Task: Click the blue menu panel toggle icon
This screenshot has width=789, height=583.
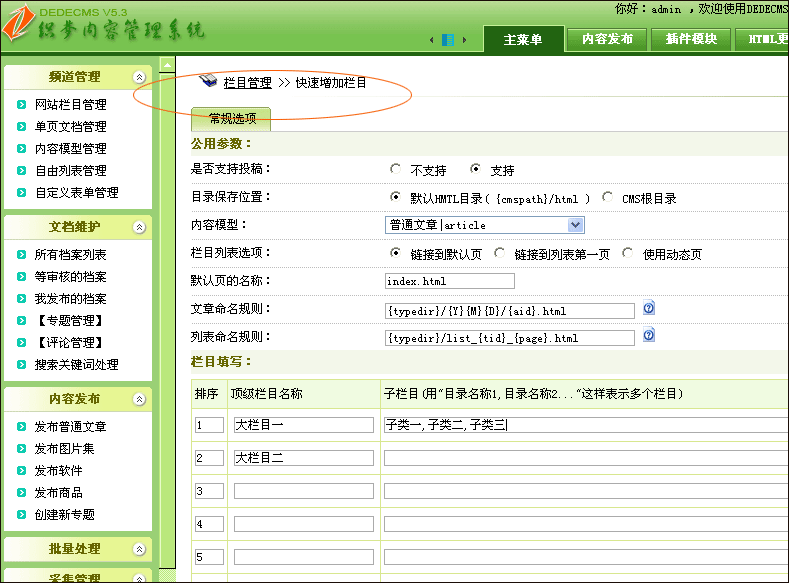Action: 448,40
